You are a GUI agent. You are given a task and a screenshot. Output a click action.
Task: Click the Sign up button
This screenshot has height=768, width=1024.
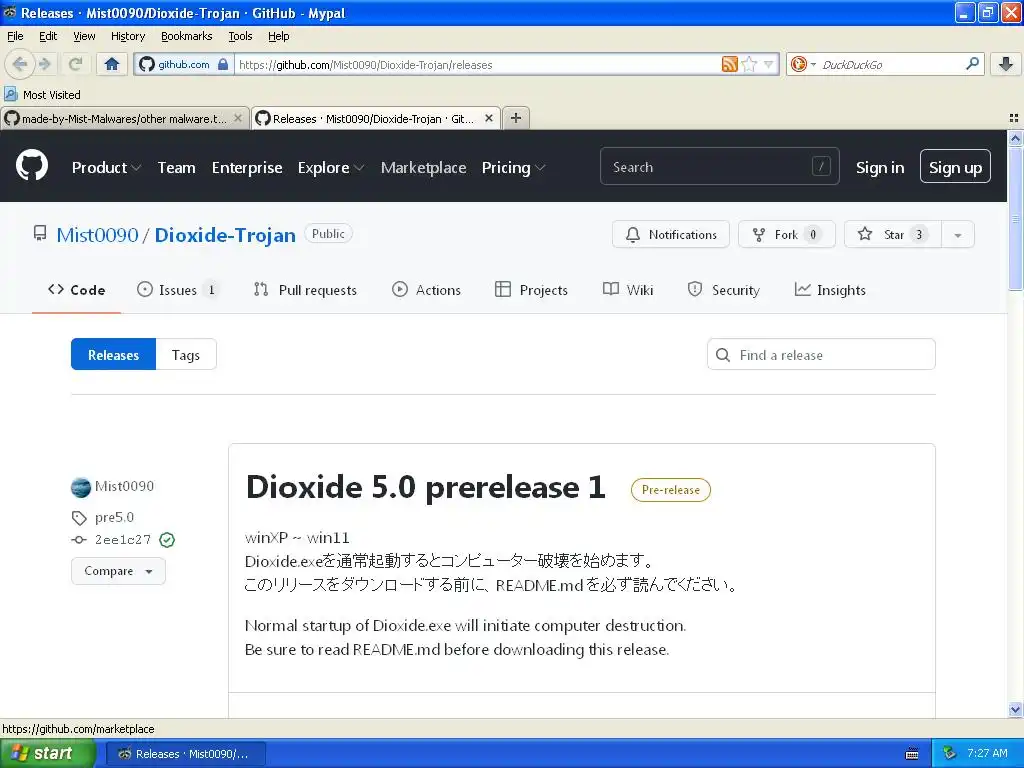tap(955, 167)
